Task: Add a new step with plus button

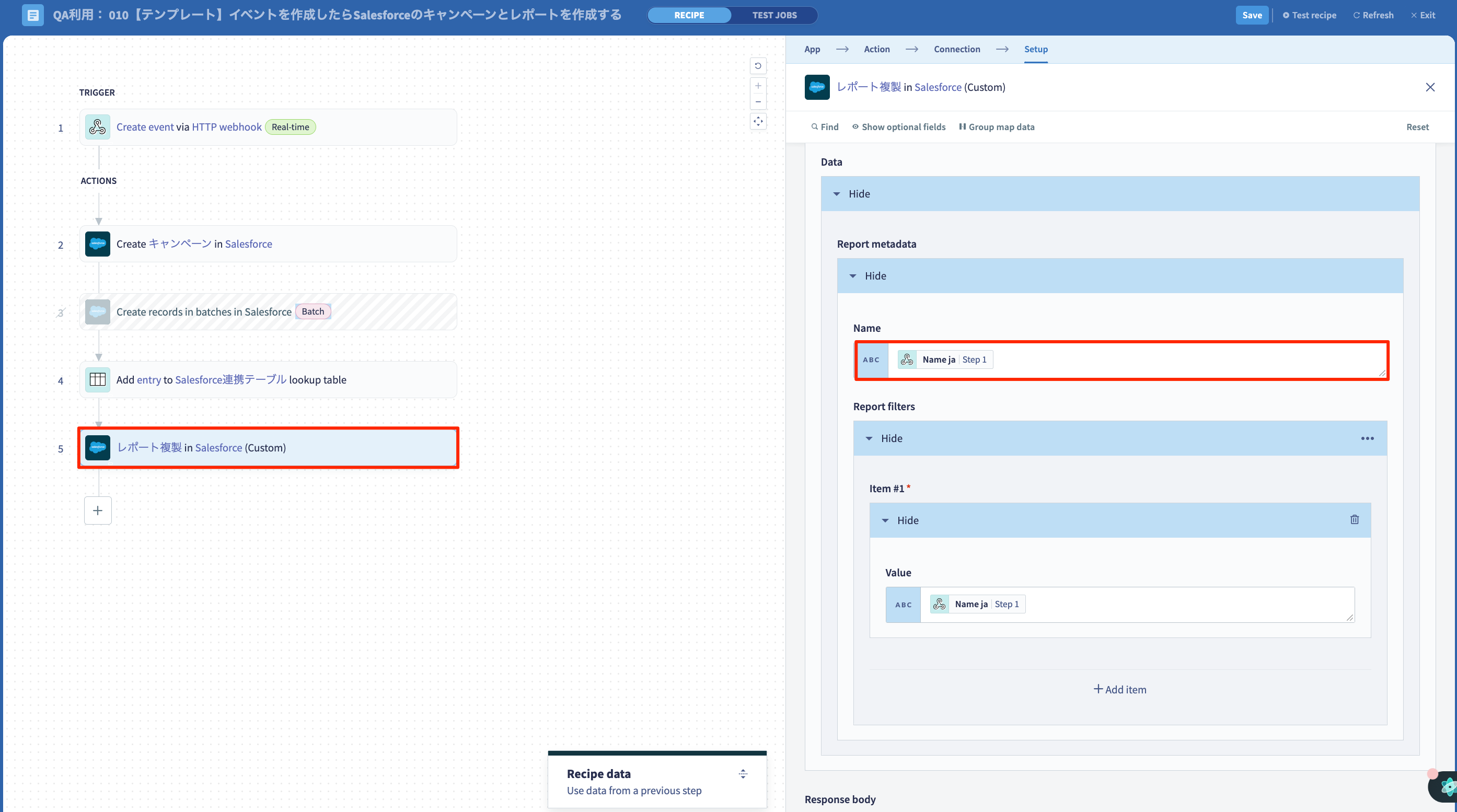Action: coord(98,511)
